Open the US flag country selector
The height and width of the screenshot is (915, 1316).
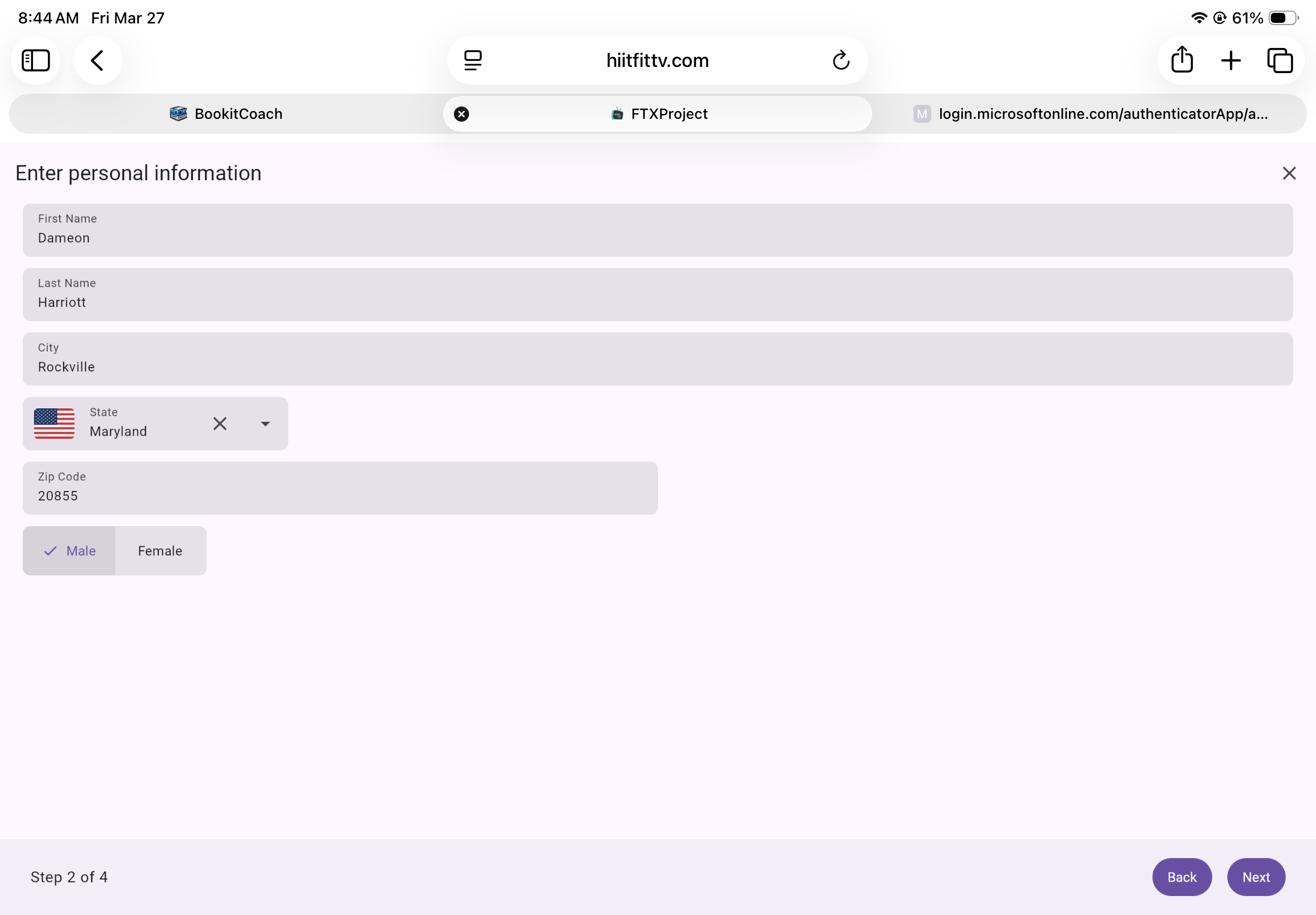[x=55, y=423]
